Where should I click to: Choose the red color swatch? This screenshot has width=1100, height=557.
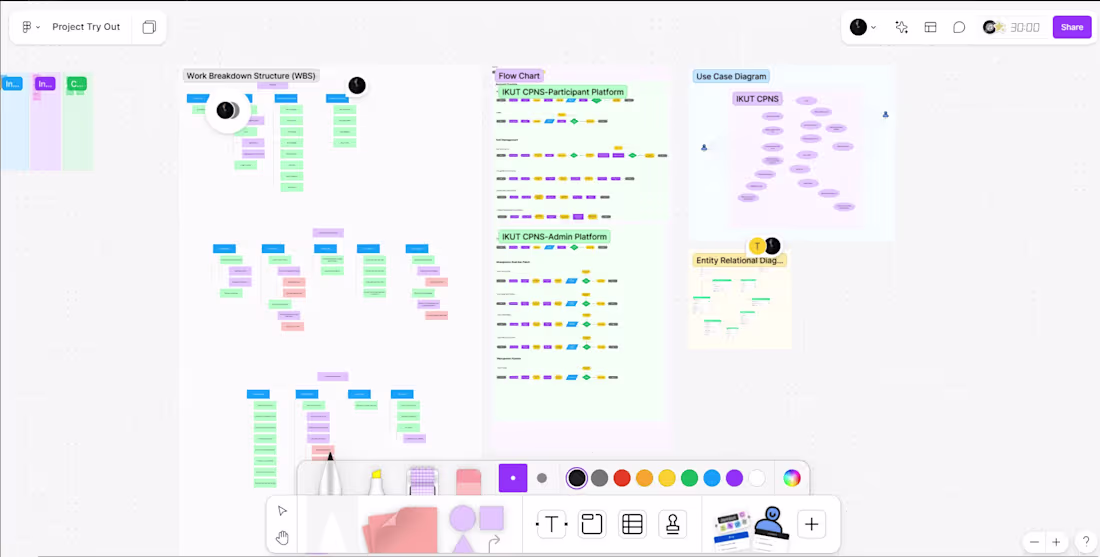click(x=622, y=478)
